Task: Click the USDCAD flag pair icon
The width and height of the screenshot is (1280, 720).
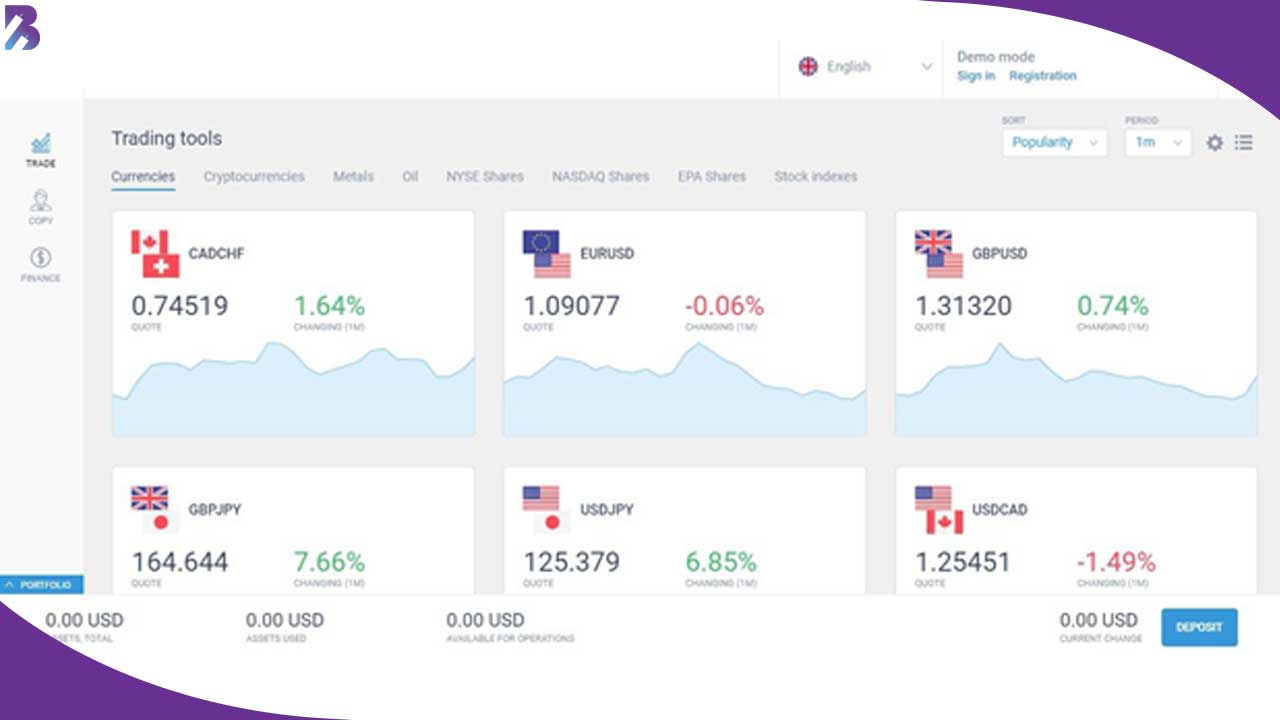Action: 938,510
